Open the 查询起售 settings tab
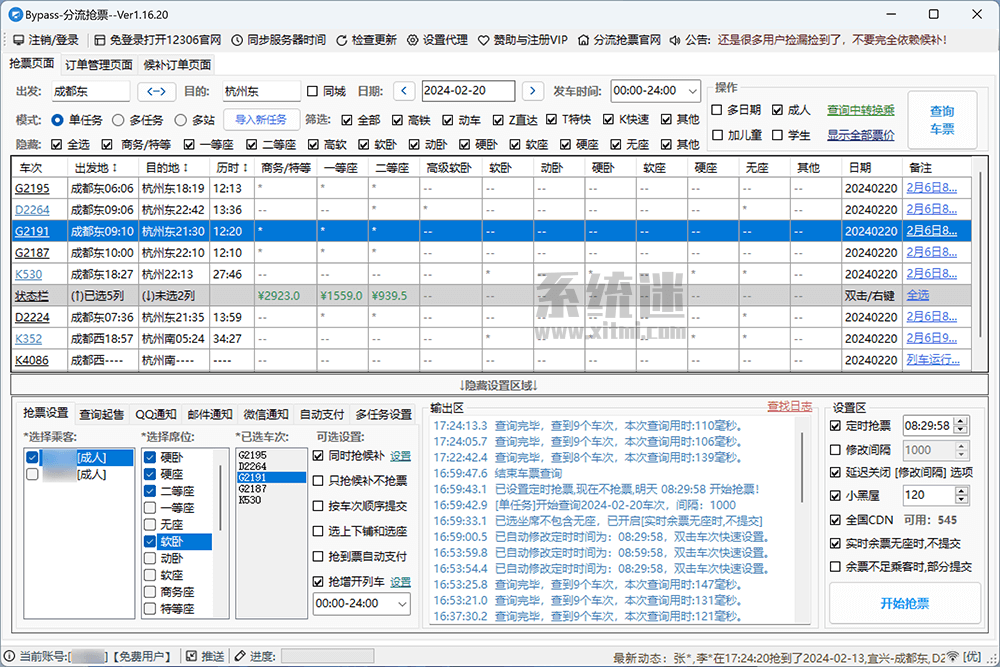 [101, 414]
